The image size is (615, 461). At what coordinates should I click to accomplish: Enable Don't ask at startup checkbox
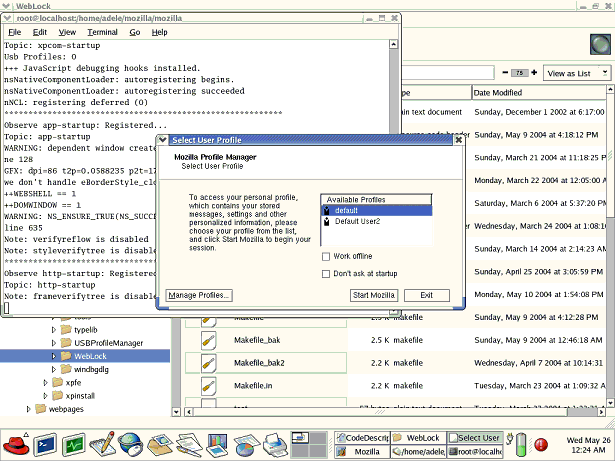click(x=326, y=274)
